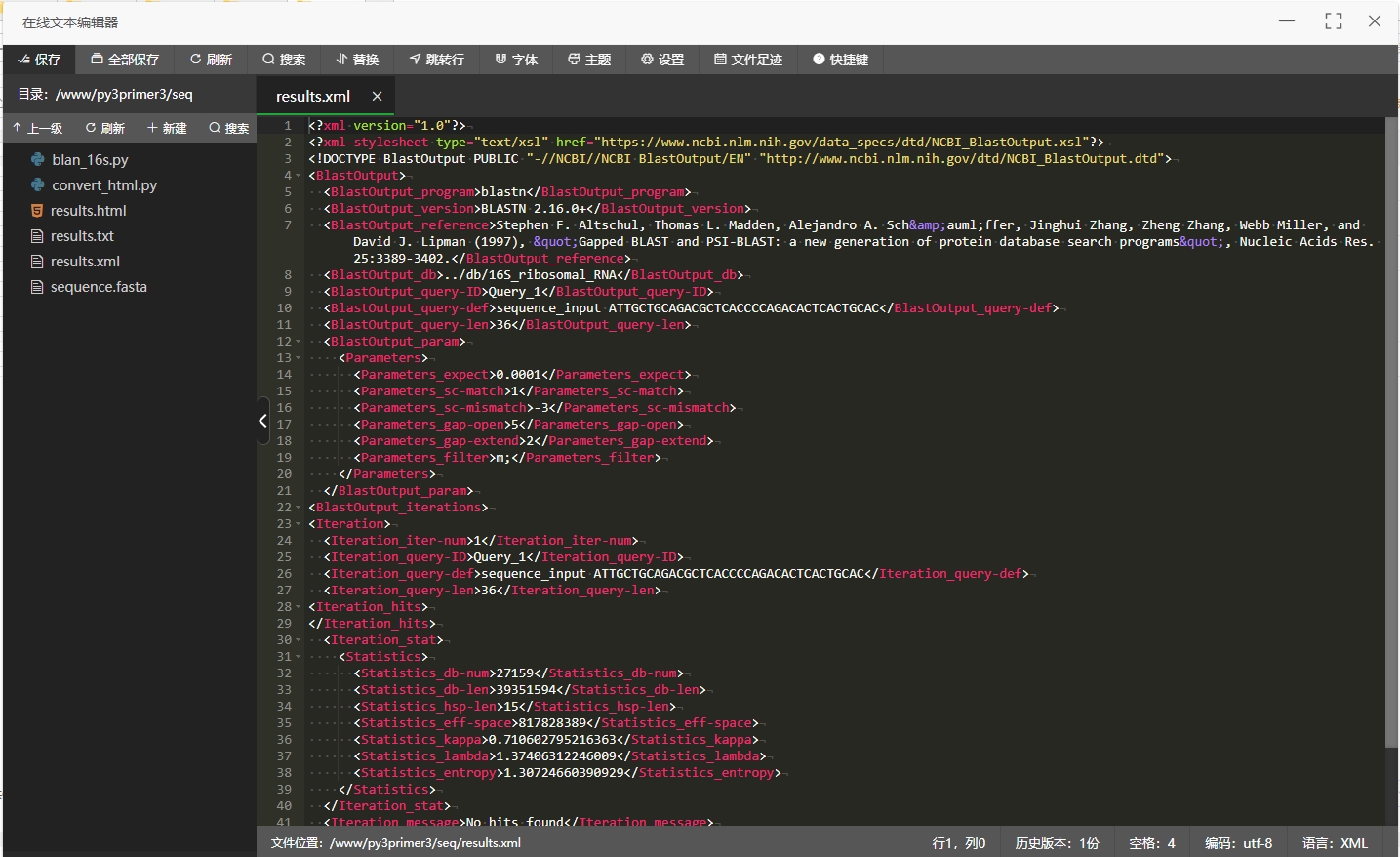Fold the Parameters block at line 13
Image resolution: width=1400 pixels, height=857 pixels.
(x=299, y=358)
